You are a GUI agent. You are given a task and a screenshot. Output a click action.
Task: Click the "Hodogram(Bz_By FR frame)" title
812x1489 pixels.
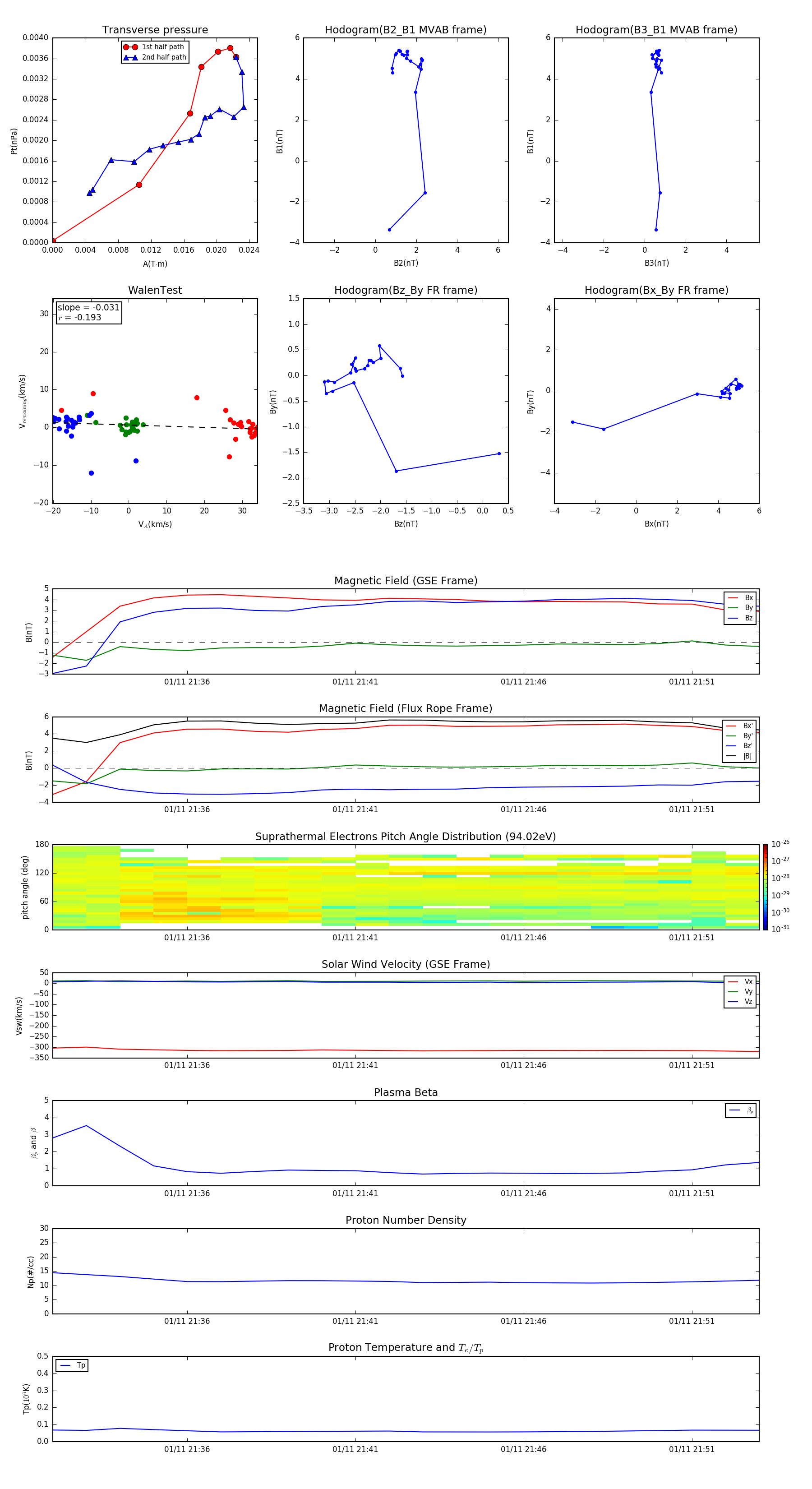406,290
